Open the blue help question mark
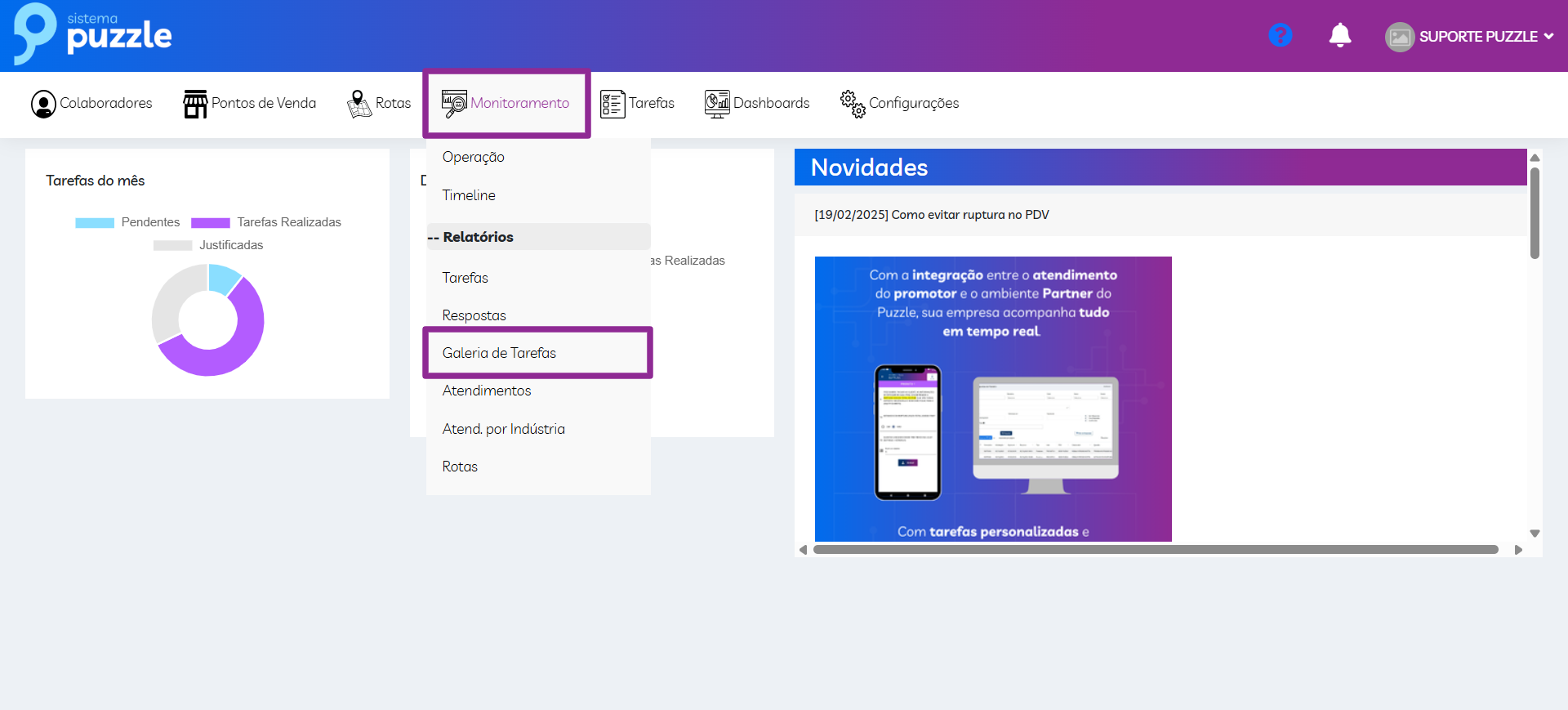Screen dimensions: 1568x710 (1280, 35)
